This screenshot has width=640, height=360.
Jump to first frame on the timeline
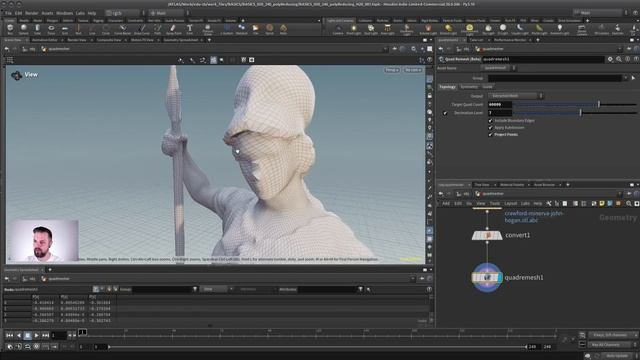[x=9, y=336]
